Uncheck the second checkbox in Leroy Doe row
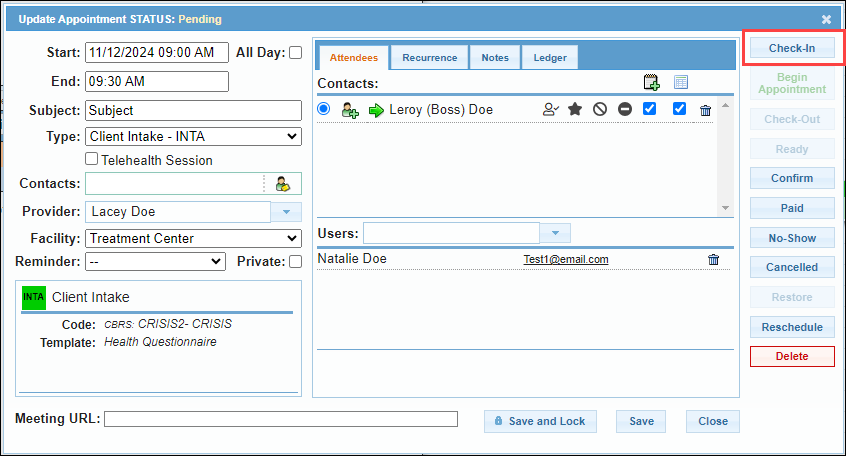Image resolution: width=846 pixels, height=456 pixels. click(679, 109)
